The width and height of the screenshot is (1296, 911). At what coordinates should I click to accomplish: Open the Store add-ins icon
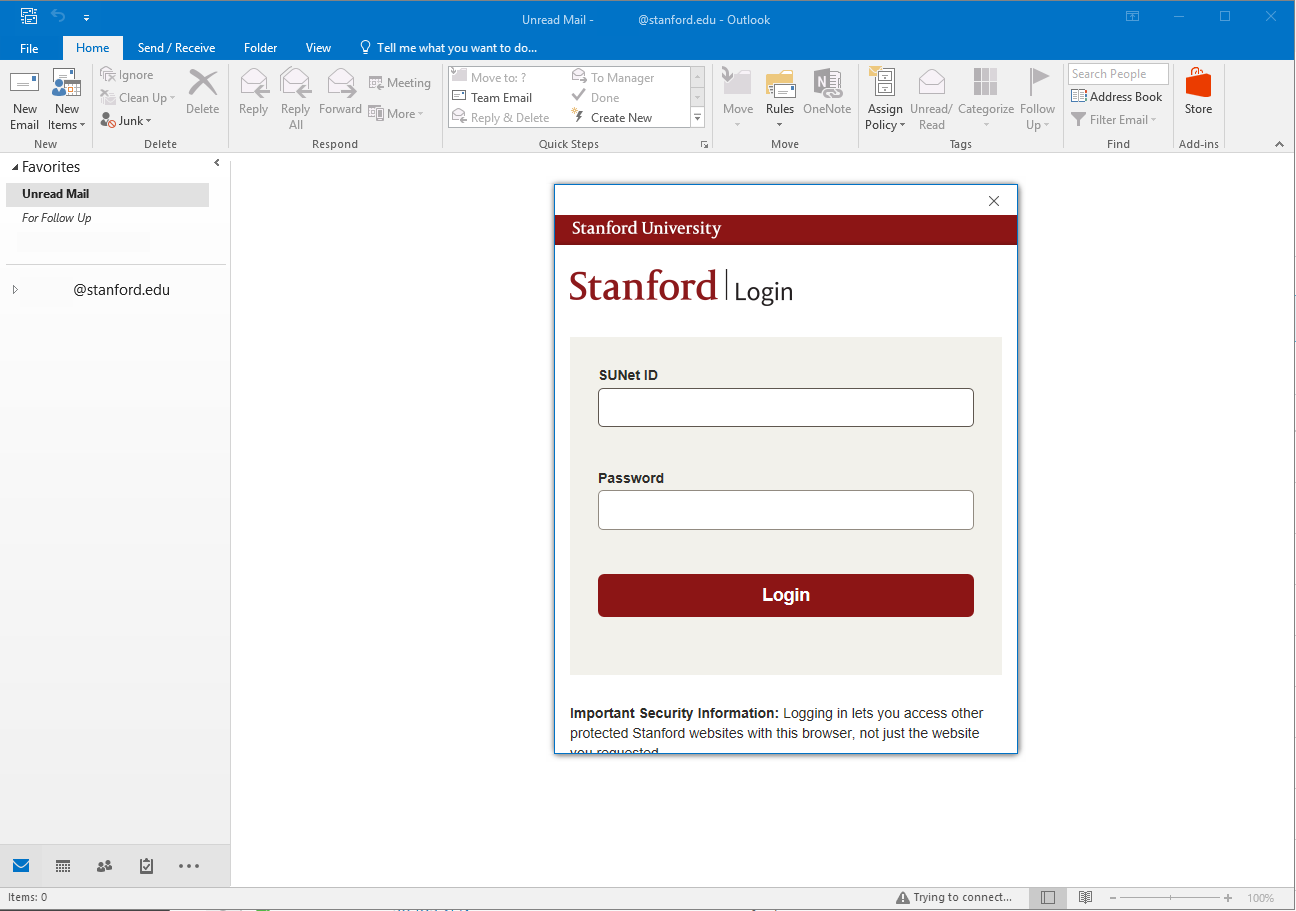tap(1198, 85)
